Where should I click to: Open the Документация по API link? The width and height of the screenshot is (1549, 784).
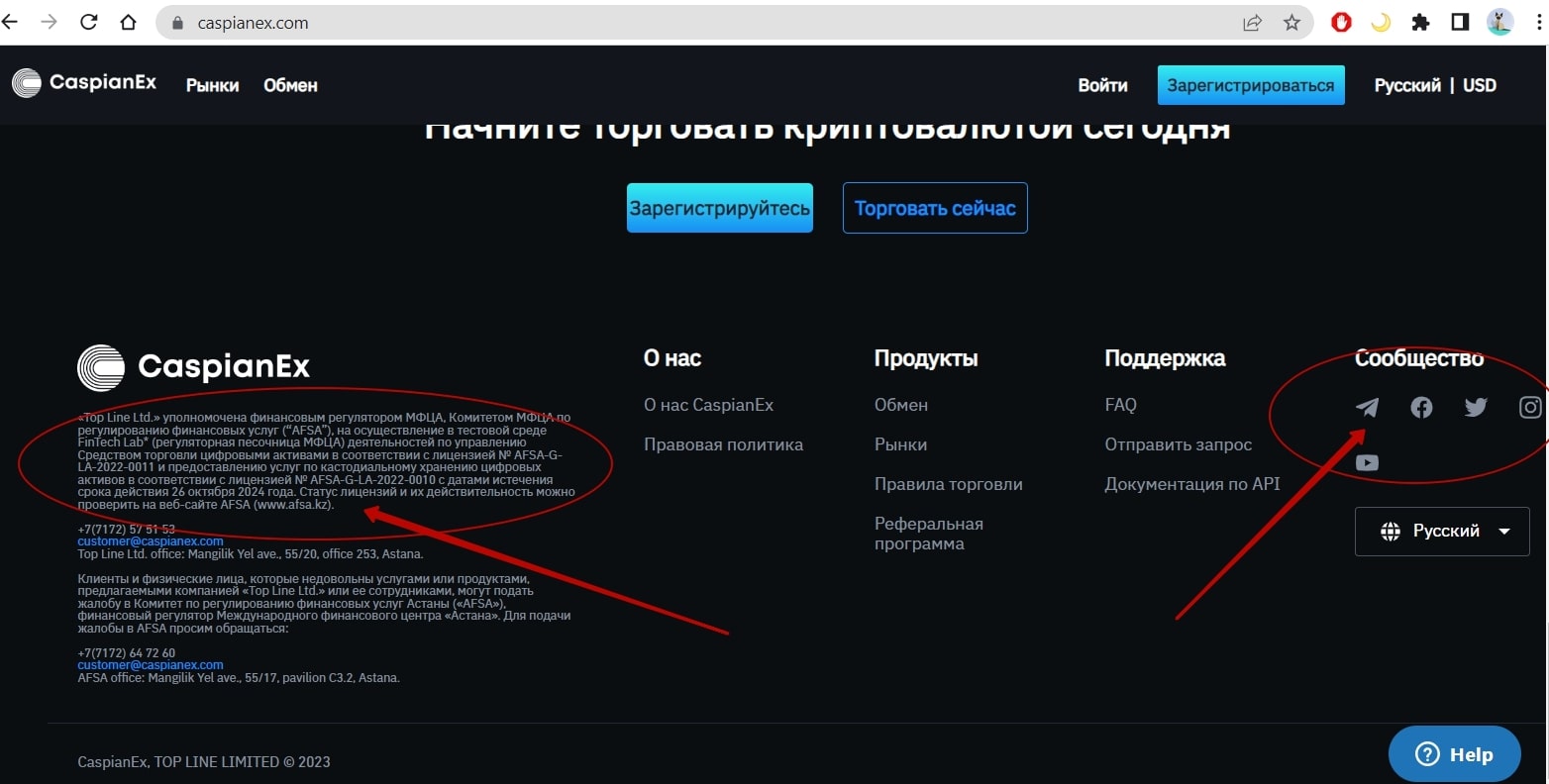[x=1191, y=484]
